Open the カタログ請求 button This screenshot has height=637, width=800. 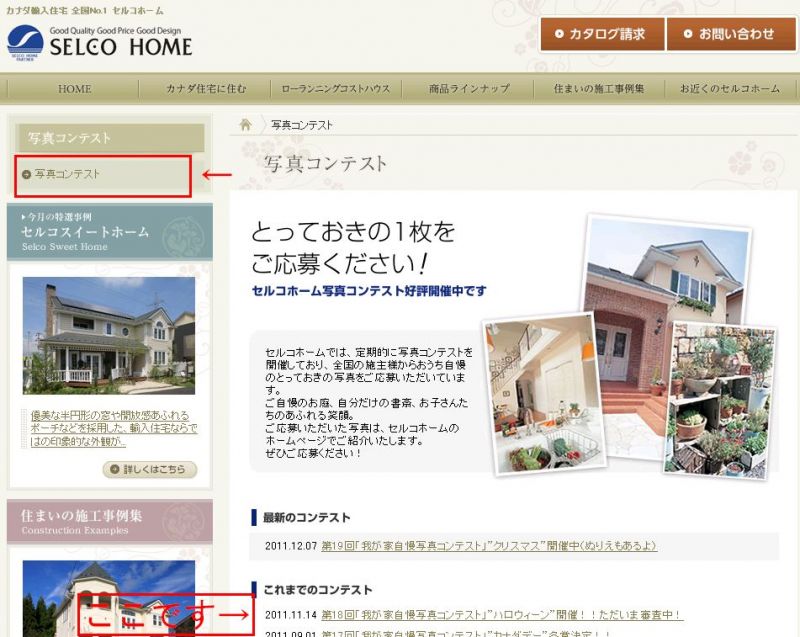pos(603,34)
